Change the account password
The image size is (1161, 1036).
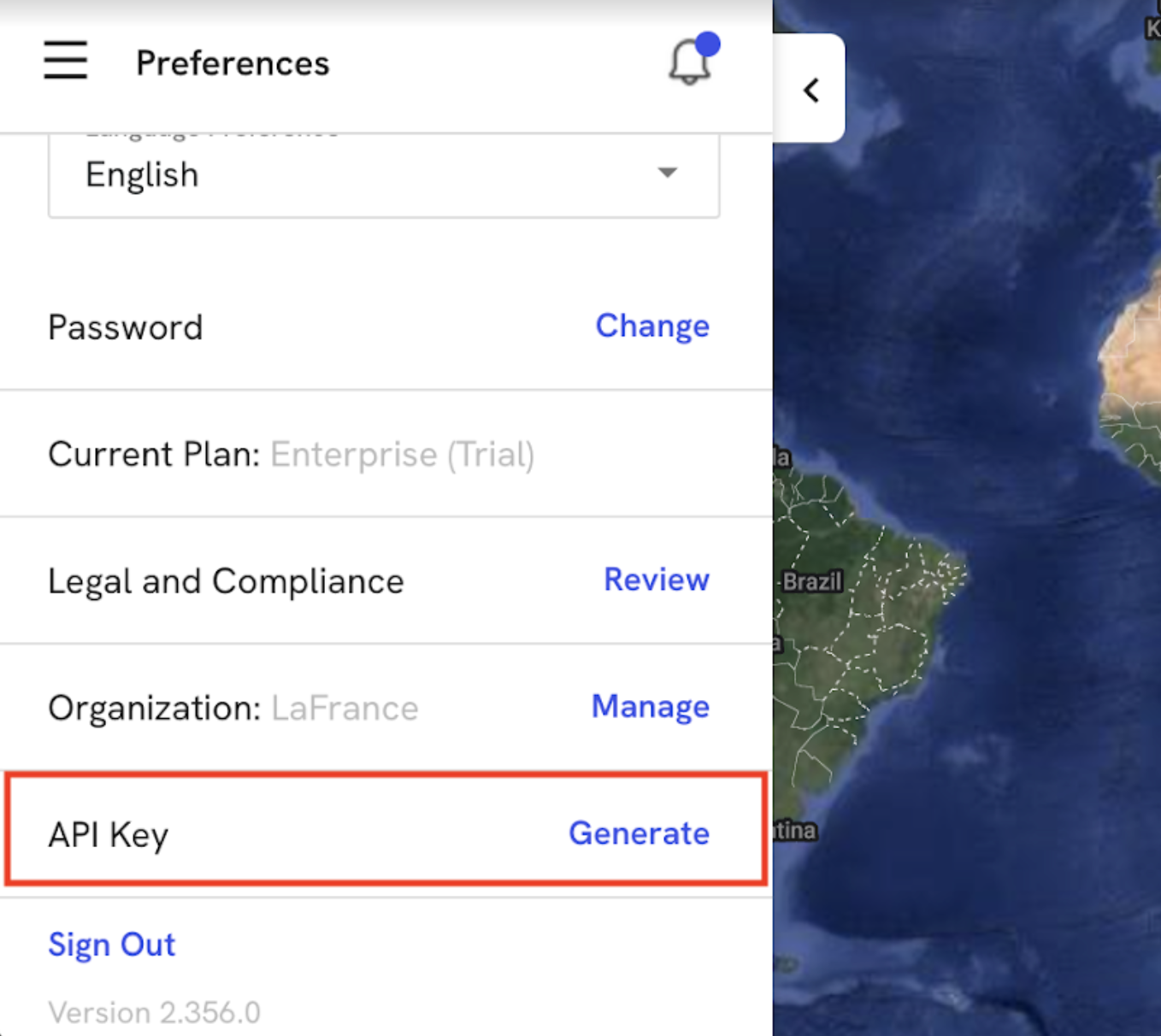coord(652,326)
